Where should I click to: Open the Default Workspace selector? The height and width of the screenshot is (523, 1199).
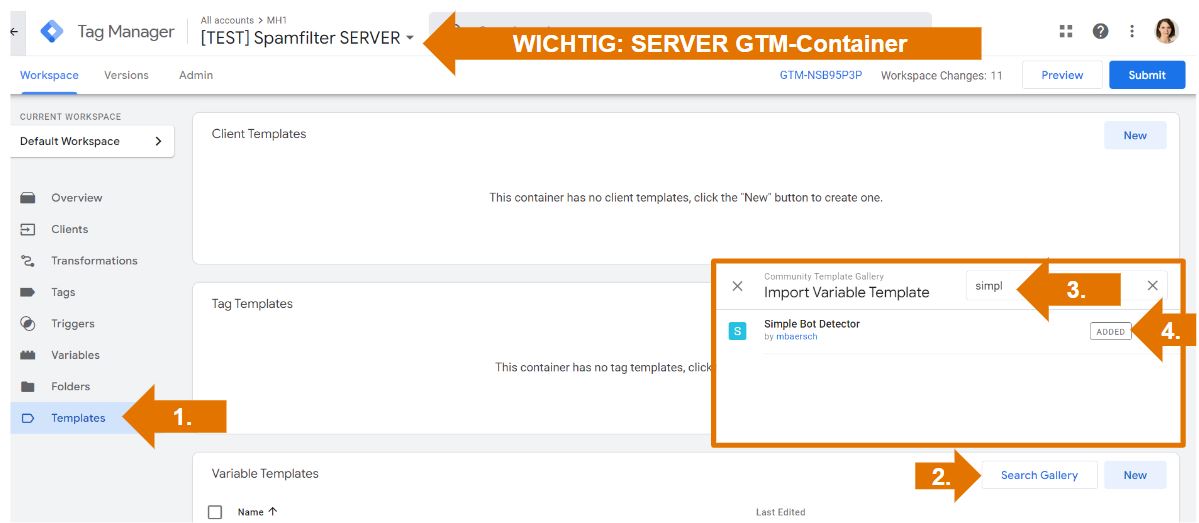click(92, 141)
